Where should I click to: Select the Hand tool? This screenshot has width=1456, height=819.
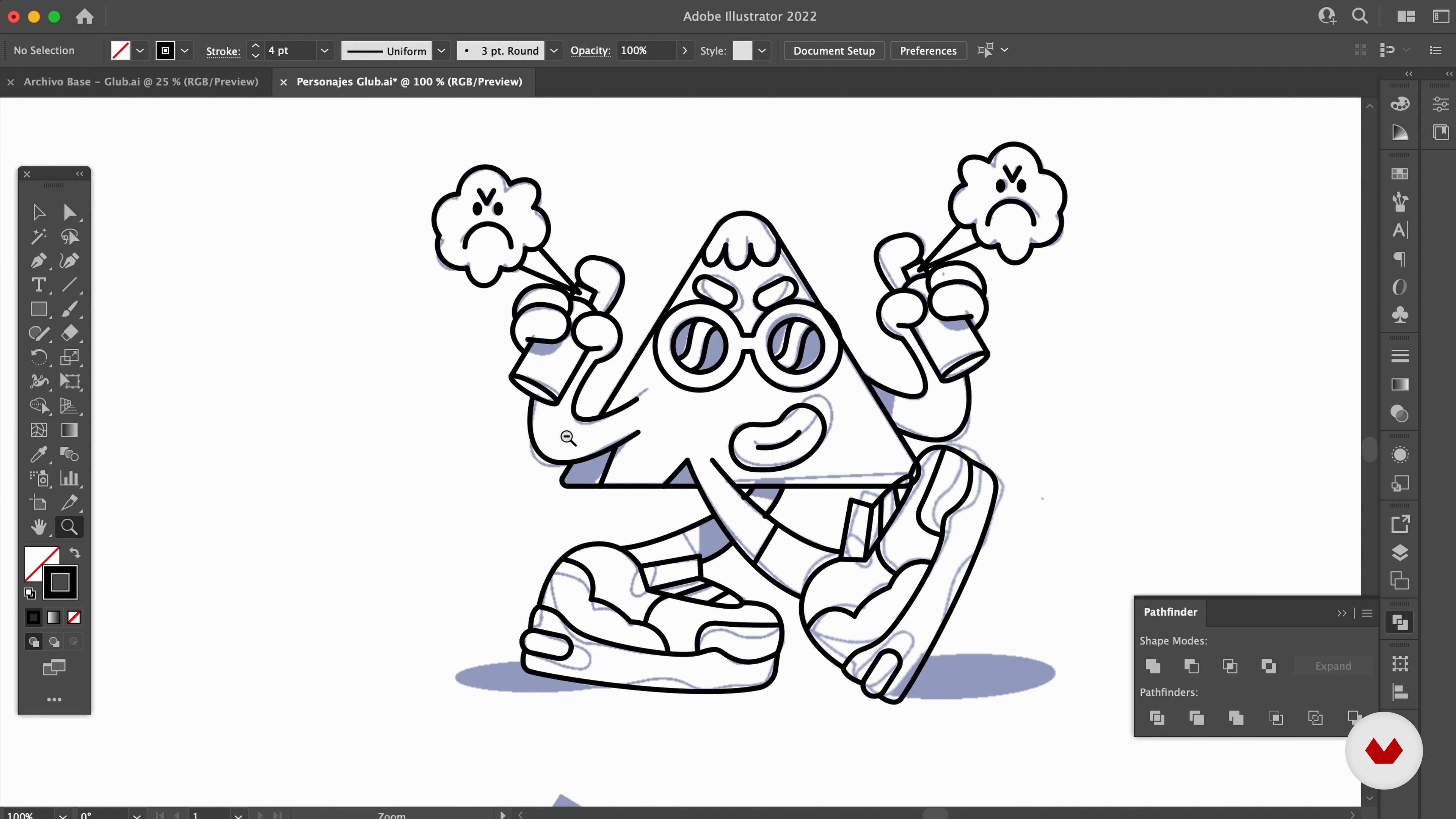point(38,527)
